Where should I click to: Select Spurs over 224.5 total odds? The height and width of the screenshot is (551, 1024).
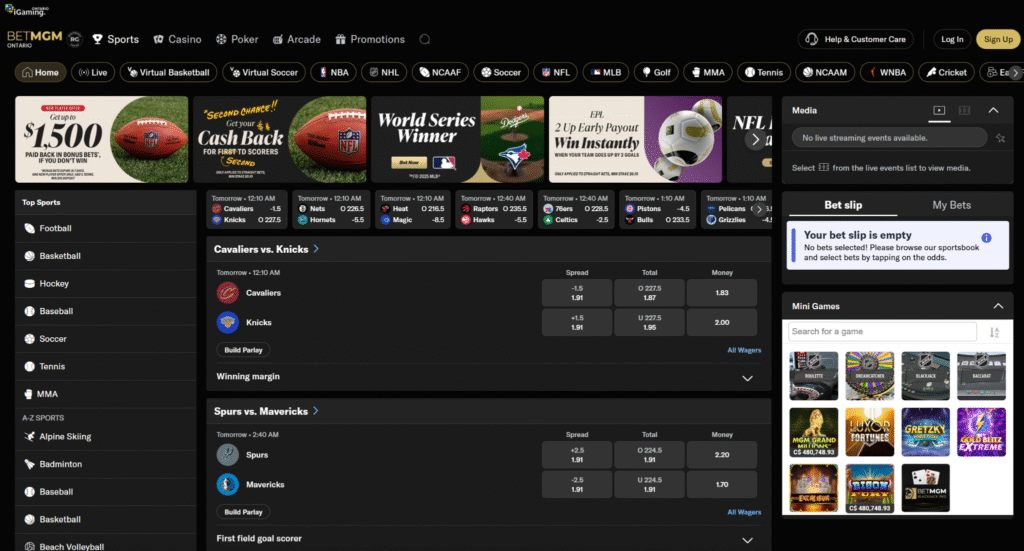tap(649, 455)
